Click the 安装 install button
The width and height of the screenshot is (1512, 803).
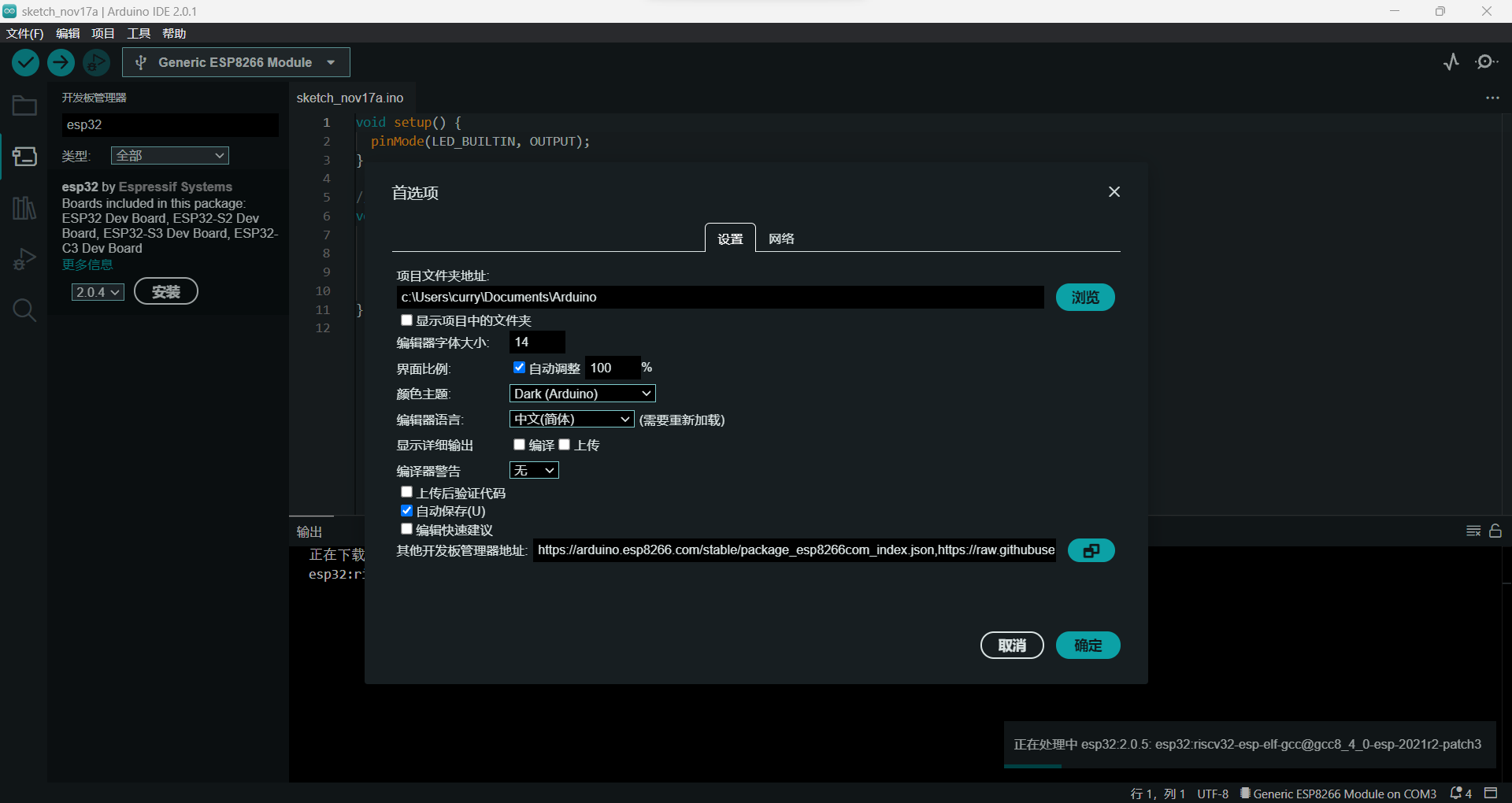[x=166, y=292]
